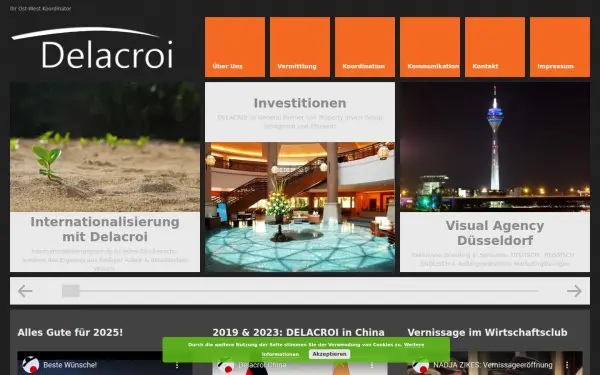600x375 pixels.
Task: Click the NADJA ZIKES: Vernissageeröffnung video title
Action: (x=493, y=365)
